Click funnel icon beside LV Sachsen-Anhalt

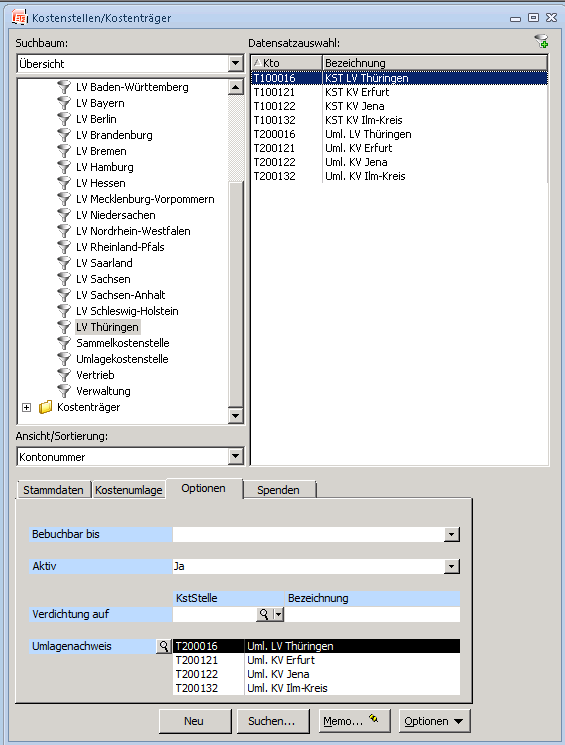(64, 295)
